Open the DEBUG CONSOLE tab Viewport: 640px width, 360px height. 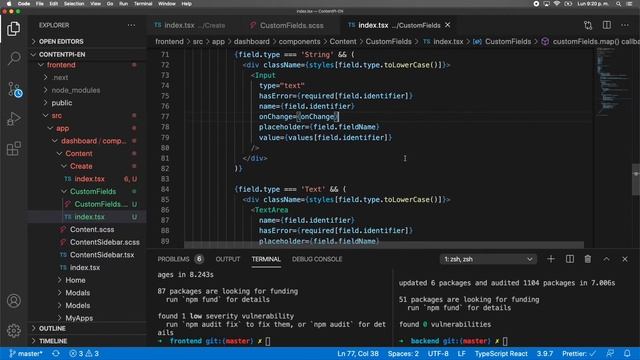click(317, 259)
